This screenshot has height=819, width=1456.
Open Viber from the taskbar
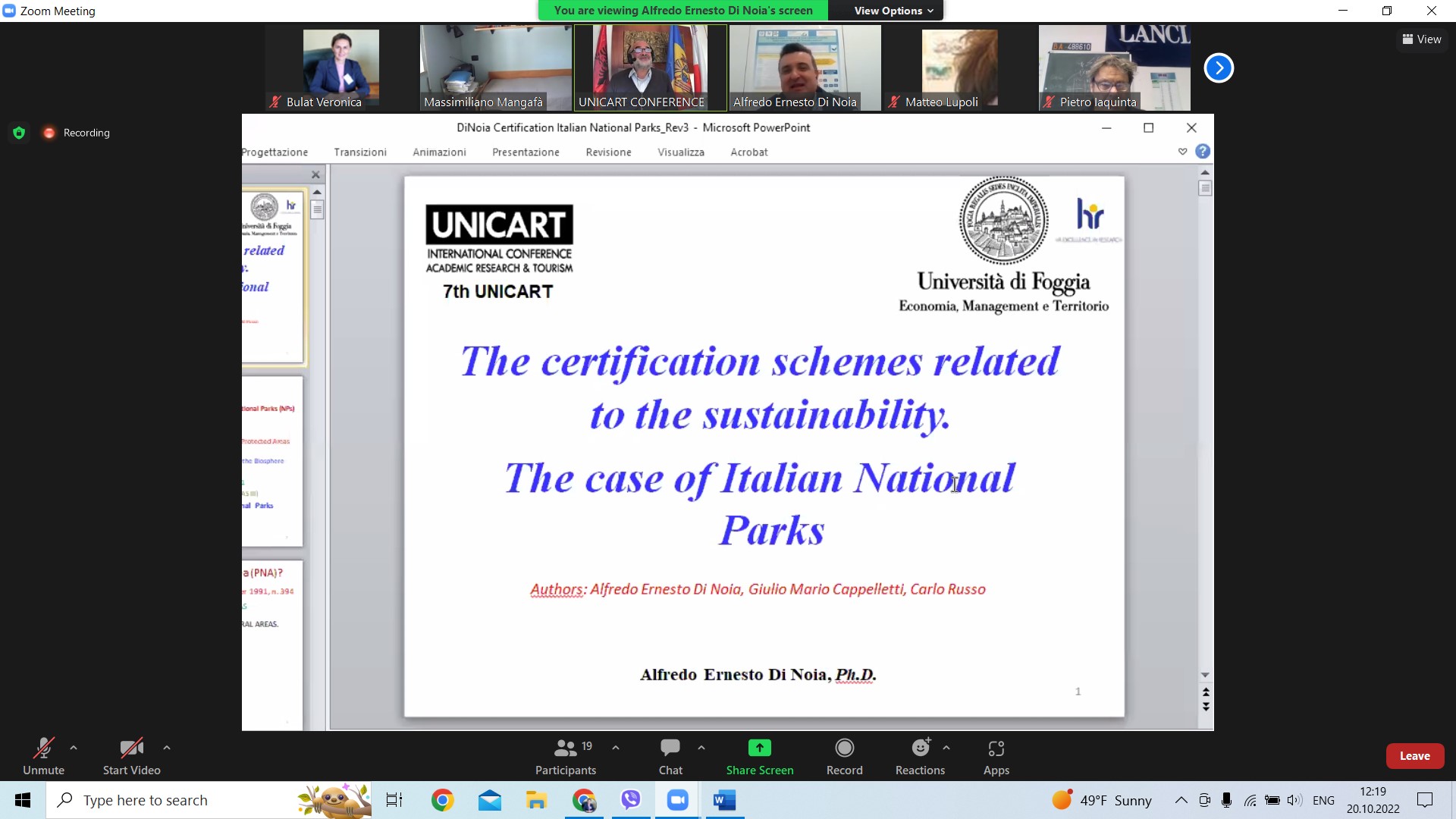pyautogui.click(x=631, y=800)
